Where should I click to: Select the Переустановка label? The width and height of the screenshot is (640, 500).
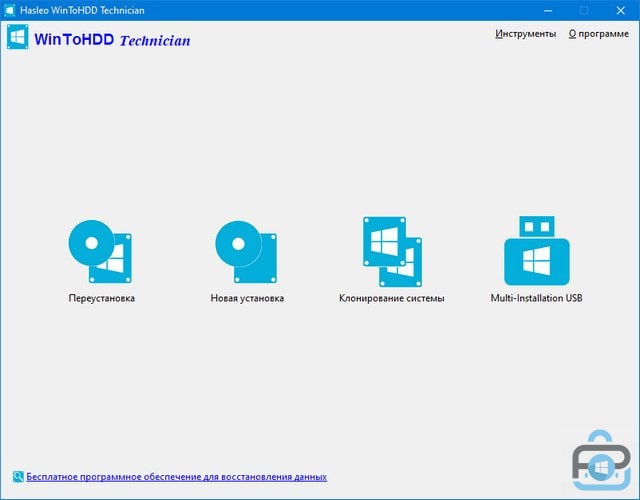pyautogui.click(x=102, y=298)
